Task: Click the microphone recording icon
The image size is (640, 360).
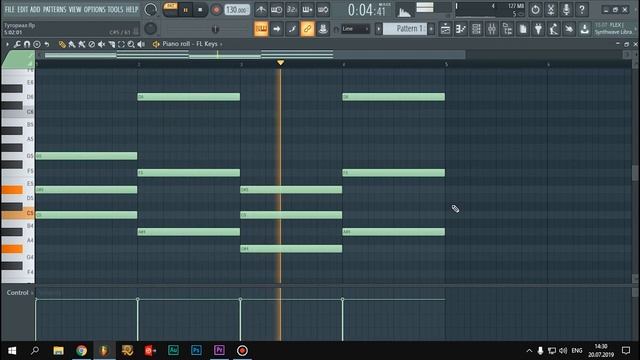Action: [x=566, y=9]
